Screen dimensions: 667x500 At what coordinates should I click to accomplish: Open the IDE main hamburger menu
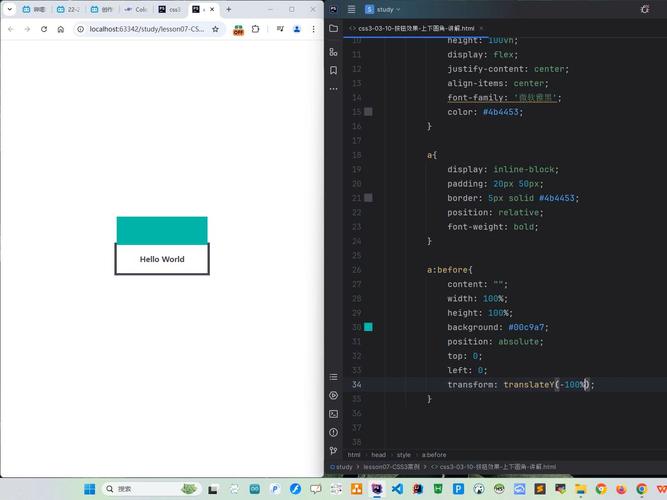tap(351, 9)
